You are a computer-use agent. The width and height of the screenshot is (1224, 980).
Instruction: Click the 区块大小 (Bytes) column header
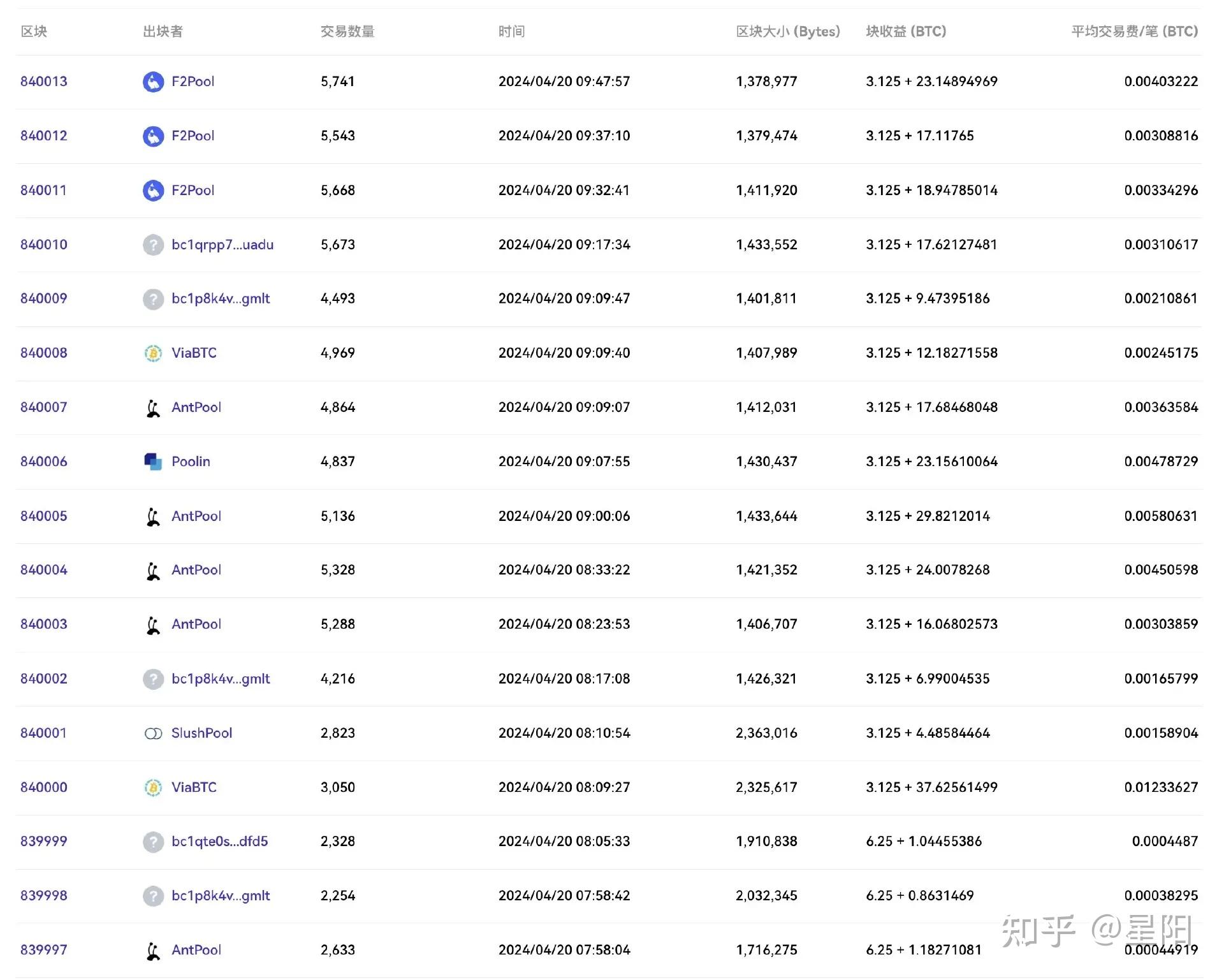tap(788, 31)
